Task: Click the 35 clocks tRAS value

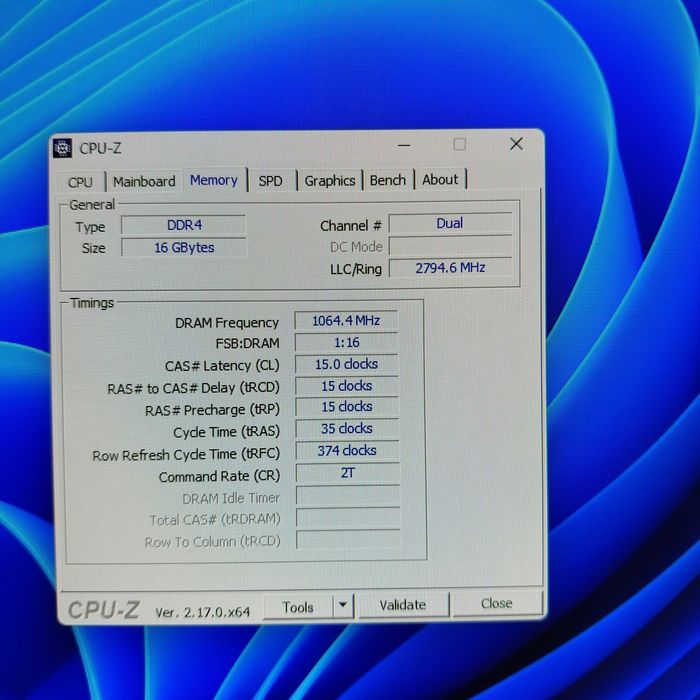Action: [347, 429]
